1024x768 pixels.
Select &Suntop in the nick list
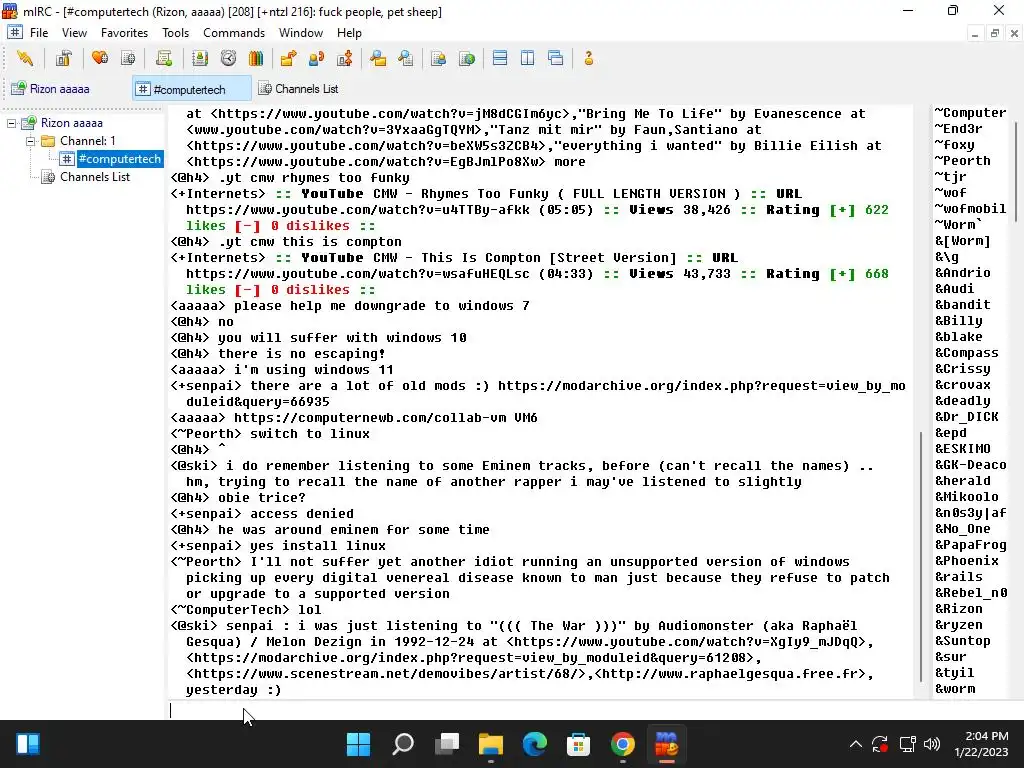963,641
